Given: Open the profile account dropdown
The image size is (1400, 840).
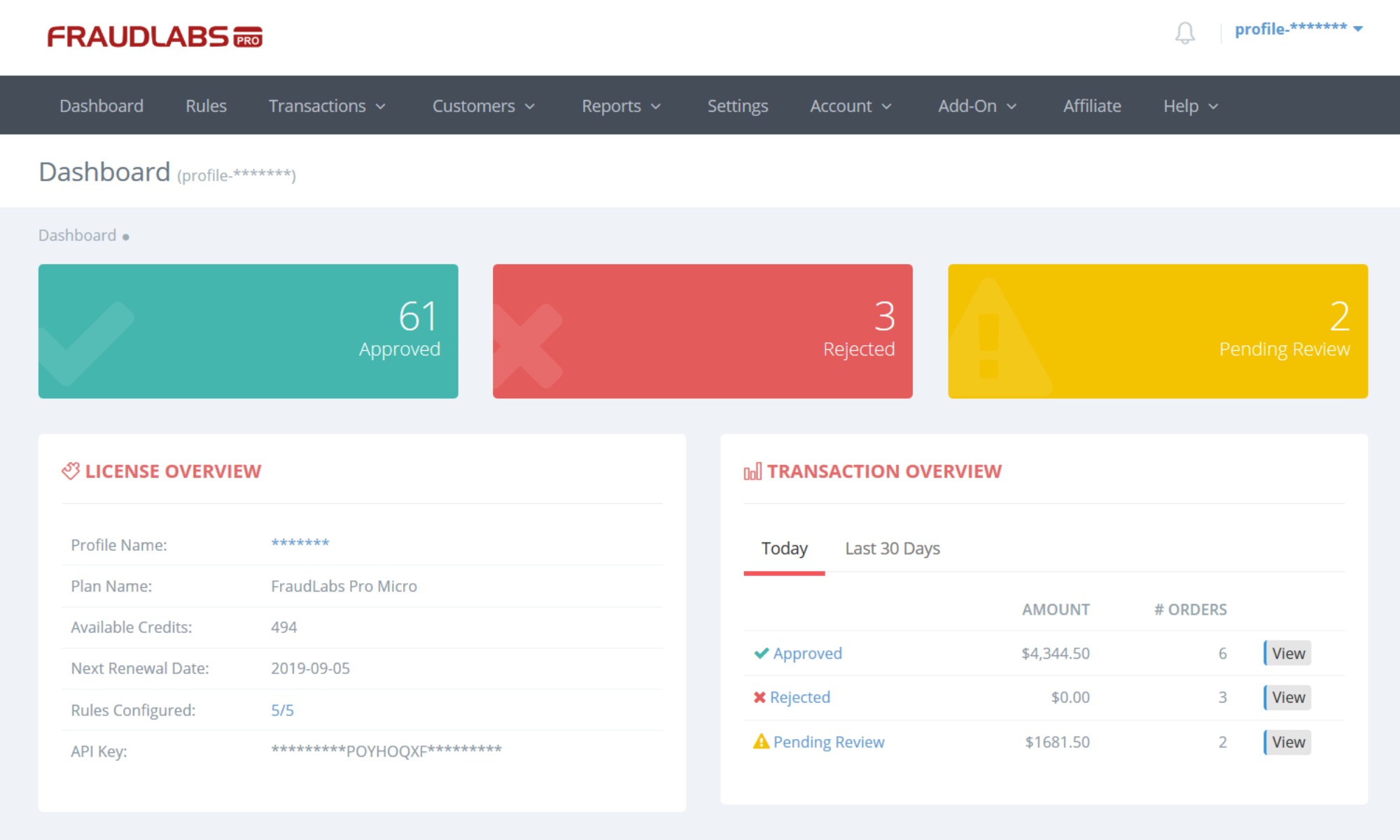Looking at the screenshot, I should coord(1298,29).
